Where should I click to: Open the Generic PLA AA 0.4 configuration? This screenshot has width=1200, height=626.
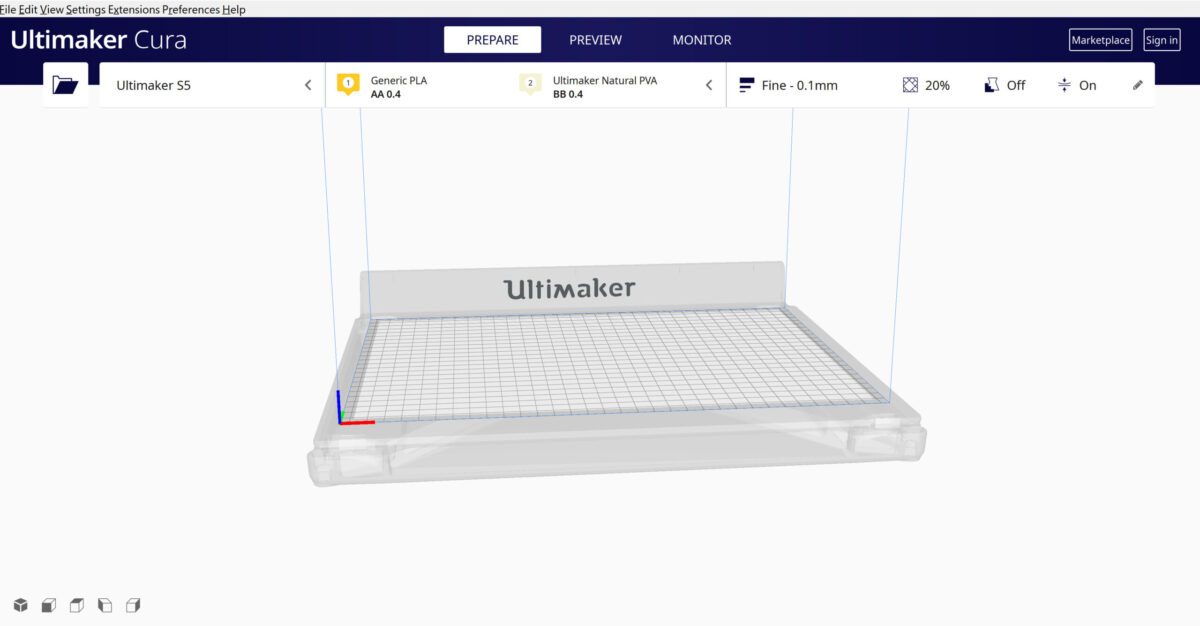coord(398,87)
